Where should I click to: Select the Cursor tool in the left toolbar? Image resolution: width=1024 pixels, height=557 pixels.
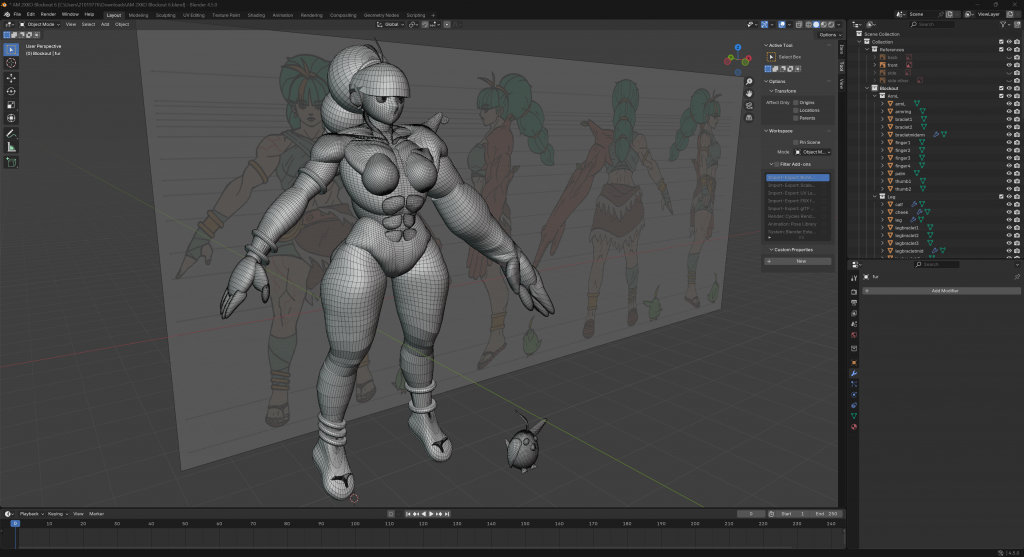(x=12, y=63)
